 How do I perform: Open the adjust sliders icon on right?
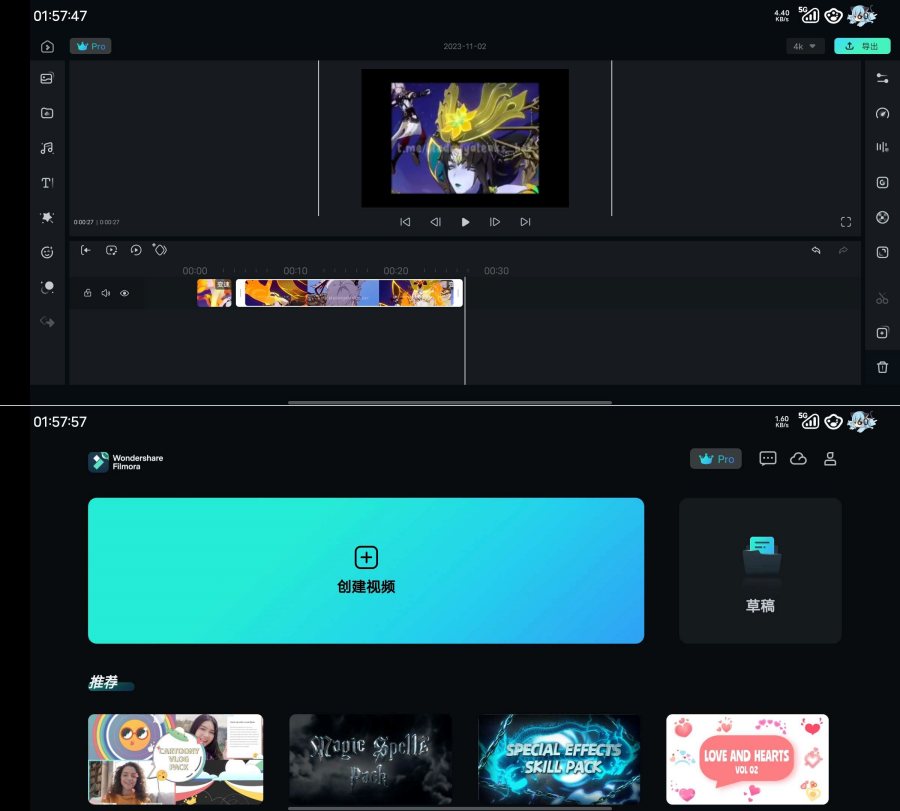pos(882,78)
